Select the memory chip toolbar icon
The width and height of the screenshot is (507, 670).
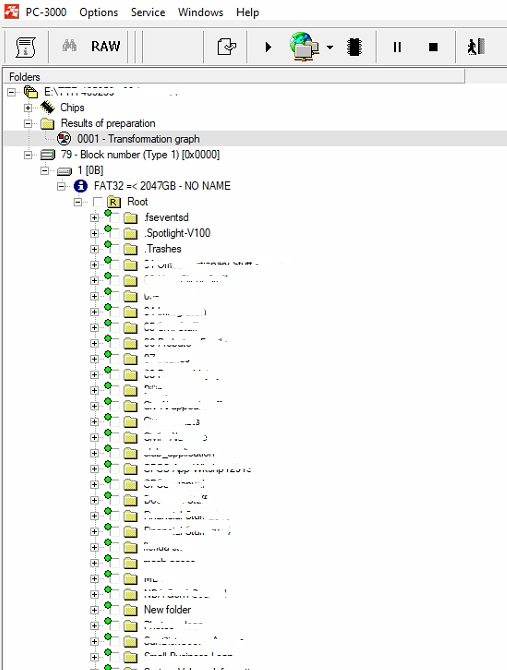tap(354, 47)
